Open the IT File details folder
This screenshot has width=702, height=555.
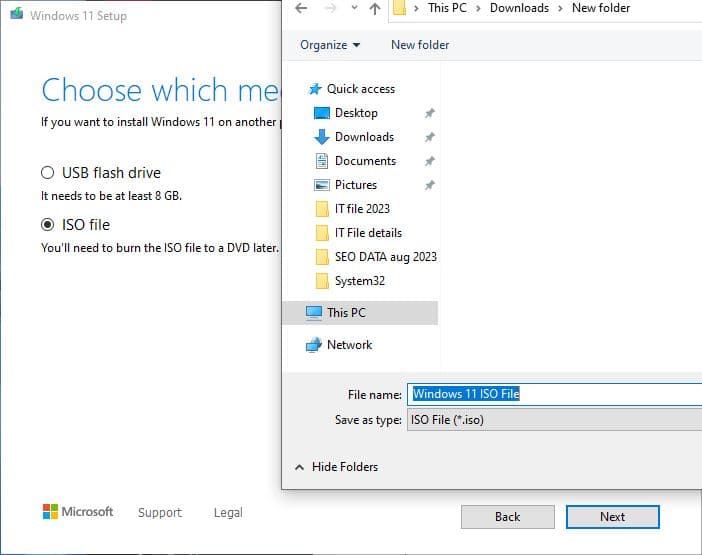click(368, 233)
